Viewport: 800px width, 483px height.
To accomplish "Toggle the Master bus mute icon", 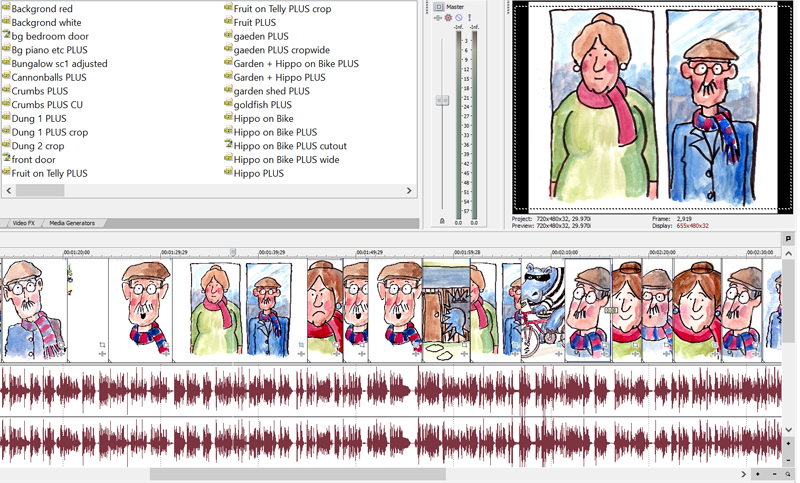I will tap(459, 18).
